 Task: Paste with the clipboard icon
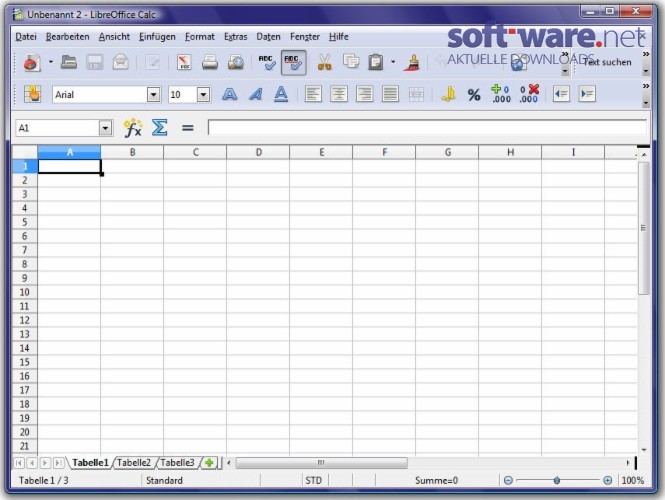(376, 62)
